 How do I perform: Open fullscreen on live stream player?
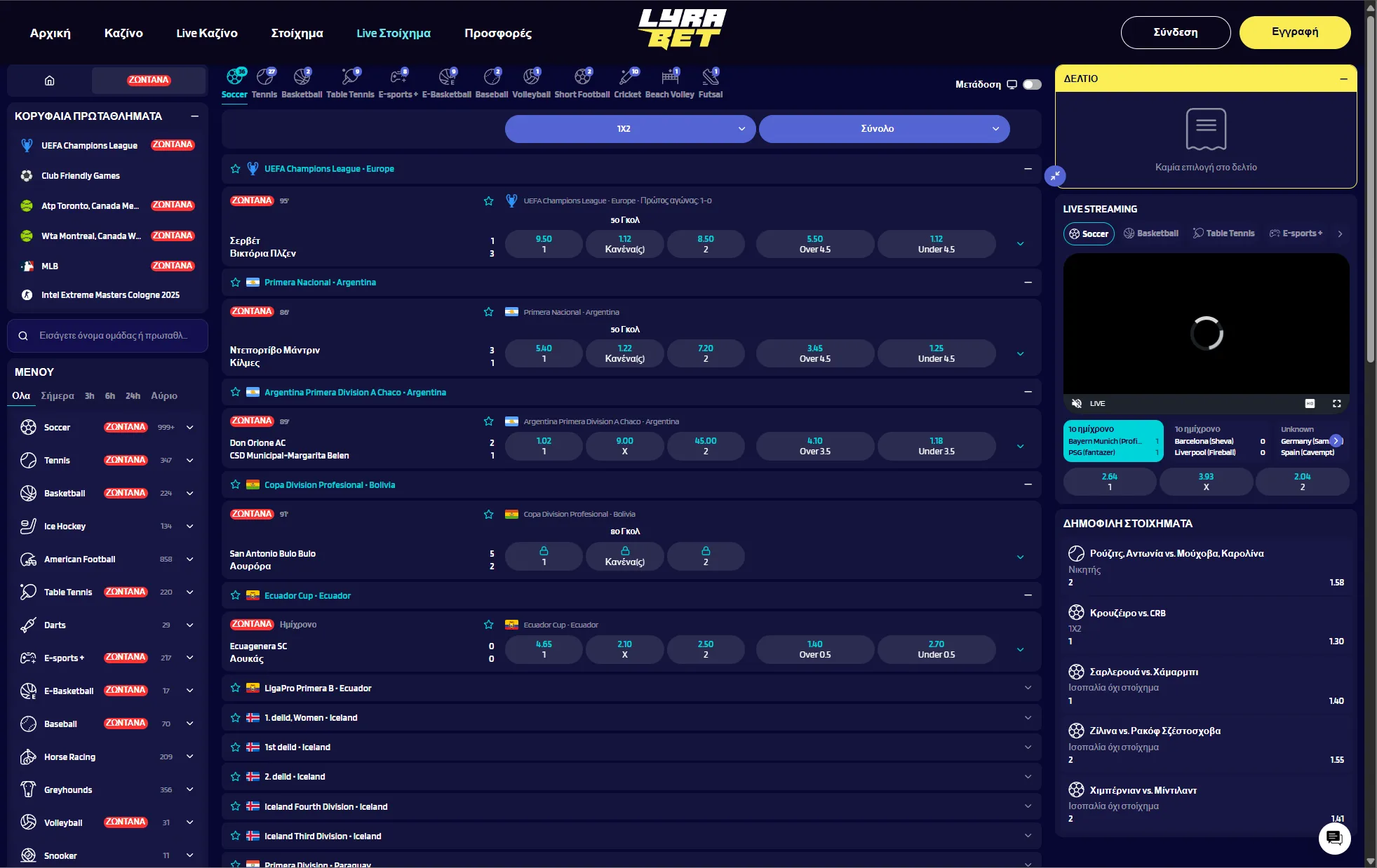pyautogui.click(x=1336, y=403)
